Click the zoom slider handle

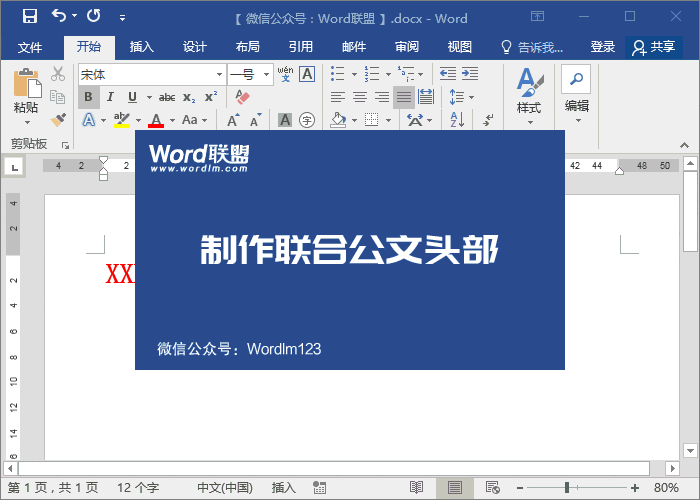tap(567, 488)
